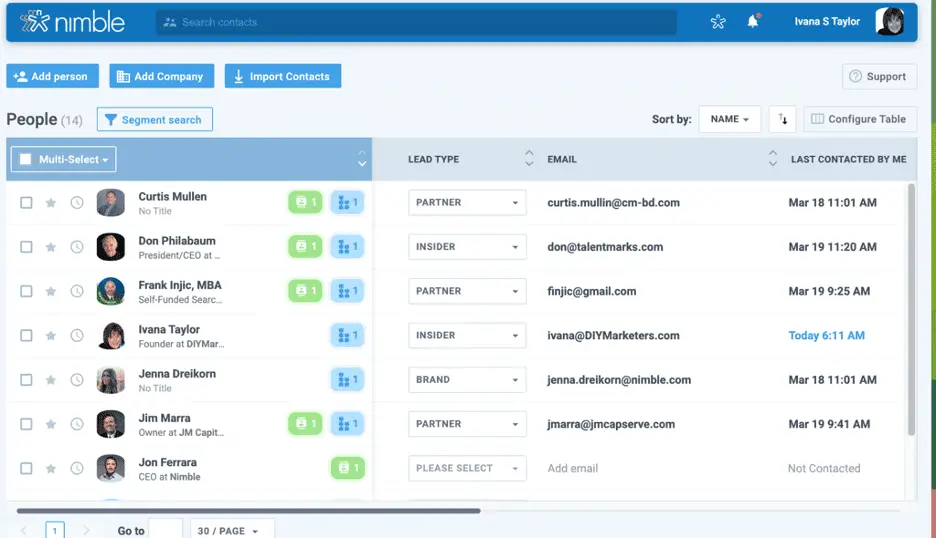Toggle the sort direction arrows icon

[x=783, y=119]
